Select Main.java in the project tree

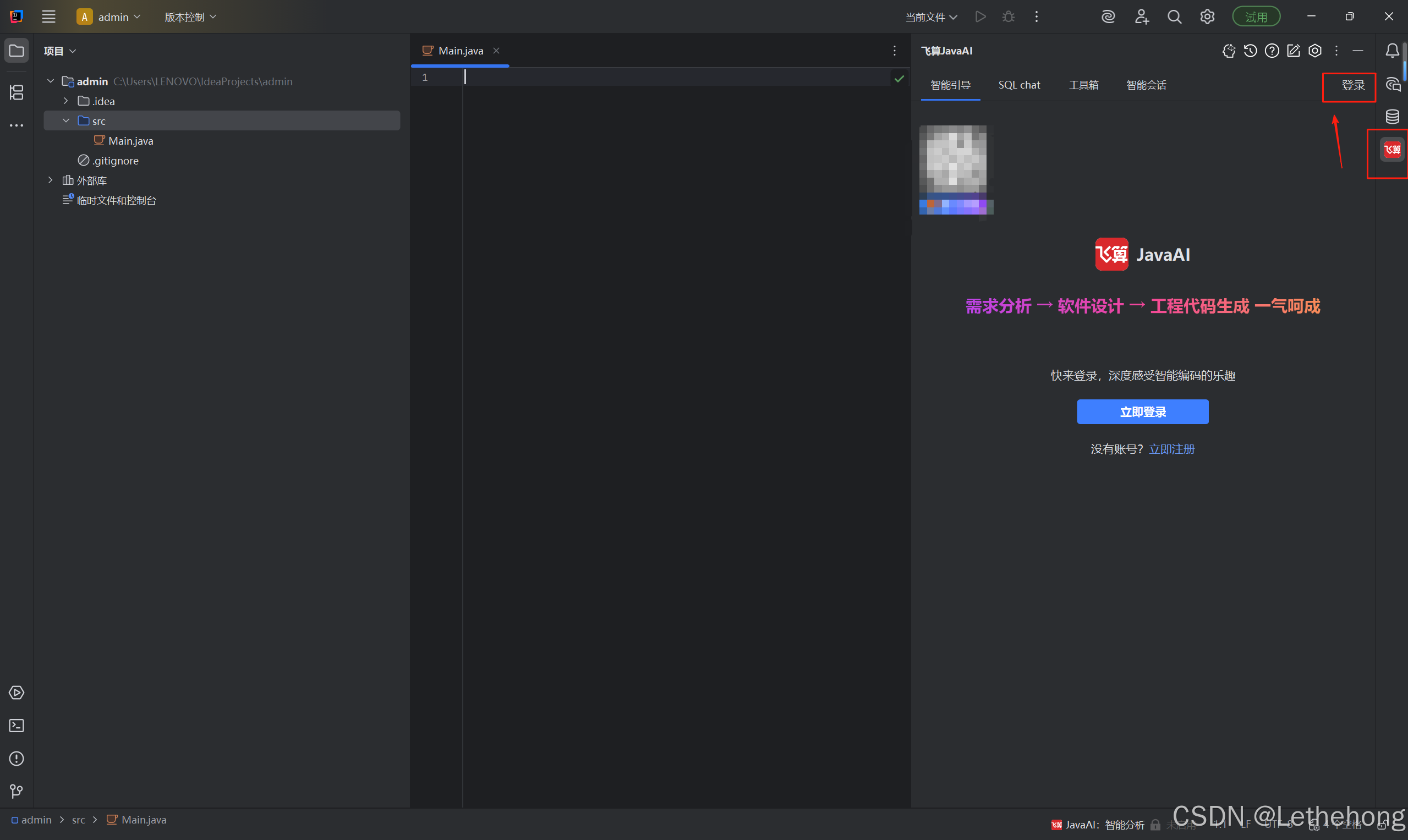coord(130,141)
